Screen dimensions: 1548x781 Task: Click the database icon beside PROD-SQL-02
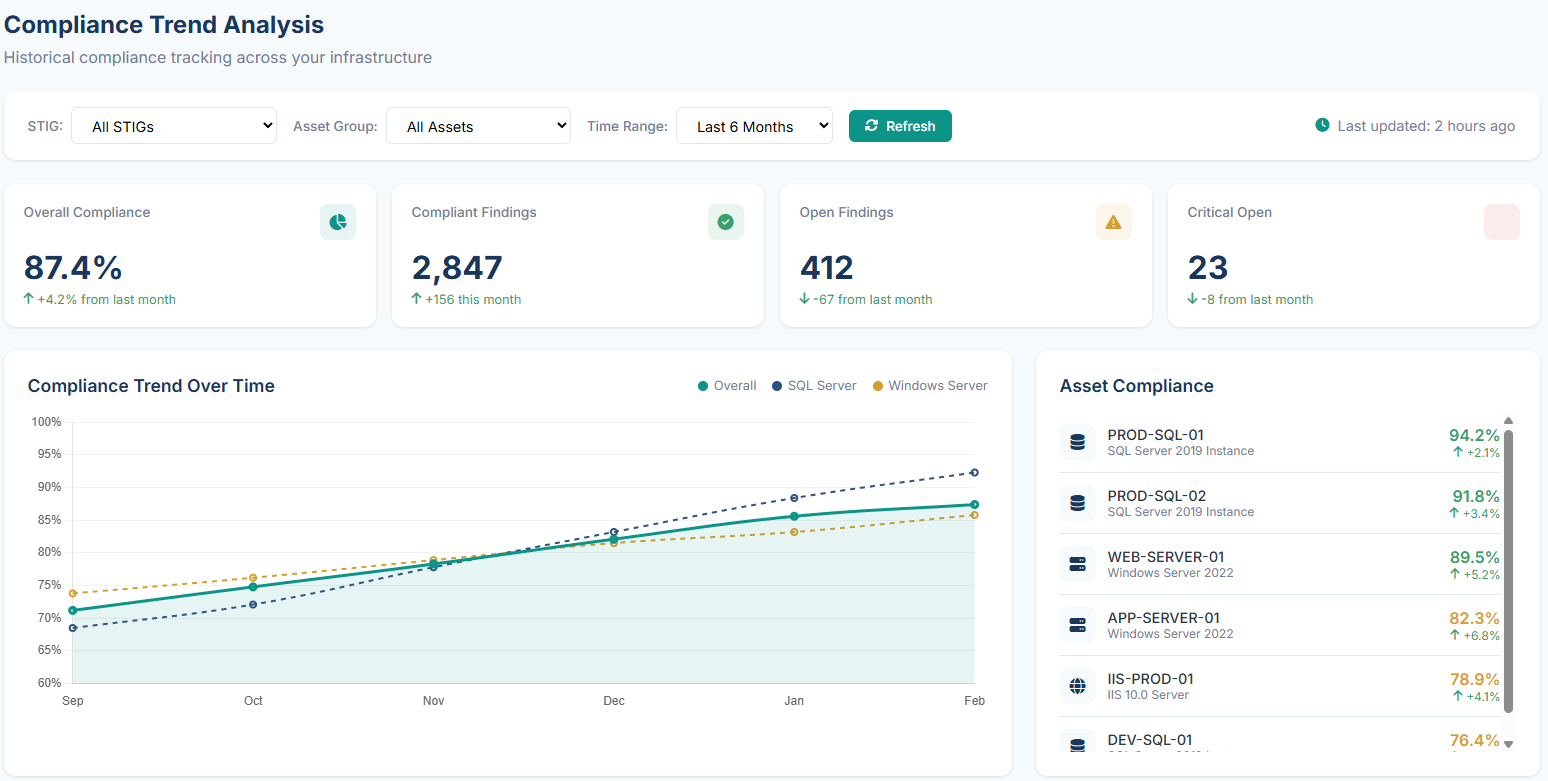click(1077, 503)
